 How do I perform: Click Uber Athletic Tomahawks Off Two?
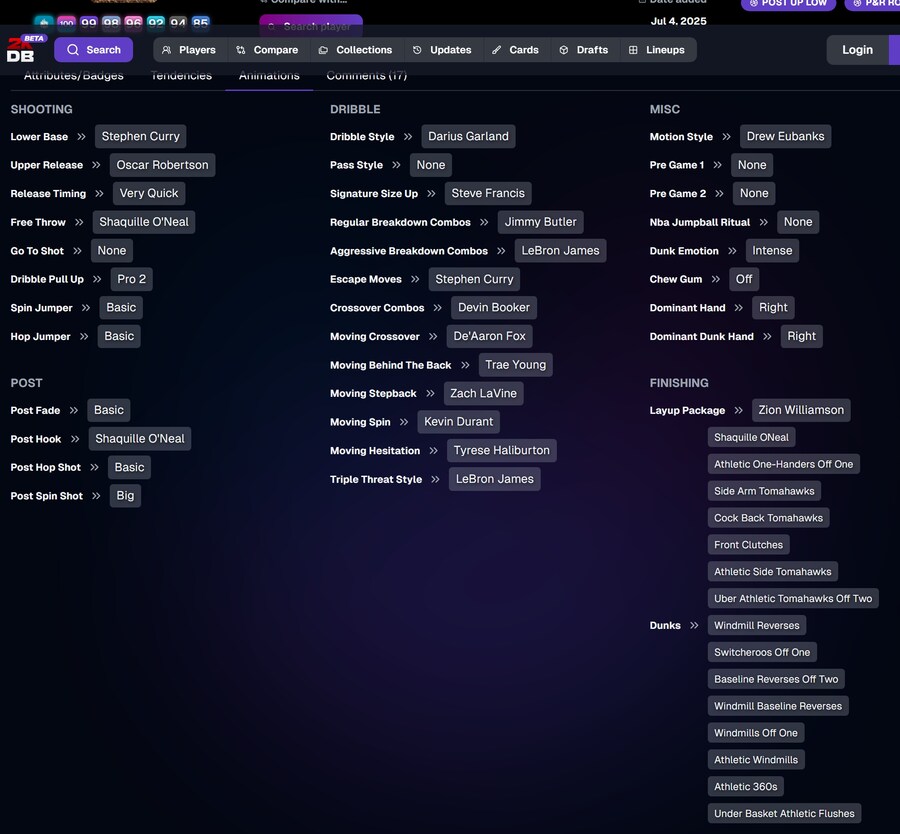tap(793, 599)
